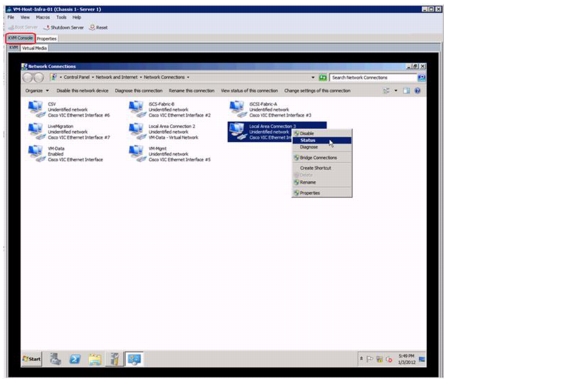The height and width of the screenshot is (384, 576).
Task: Select the CSV network connection icon
Action: pos(36,109)
